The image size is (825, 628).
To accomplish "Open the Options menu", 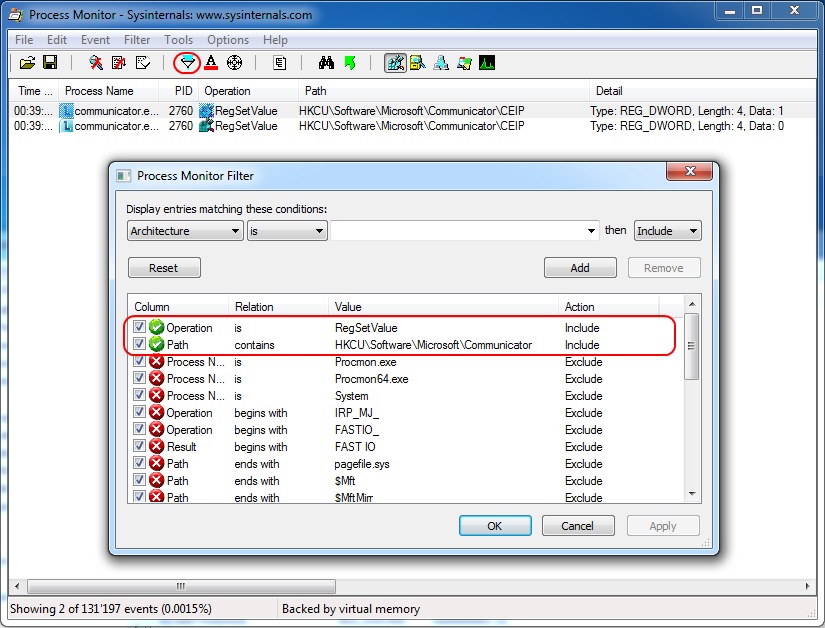I will [228, 40].
